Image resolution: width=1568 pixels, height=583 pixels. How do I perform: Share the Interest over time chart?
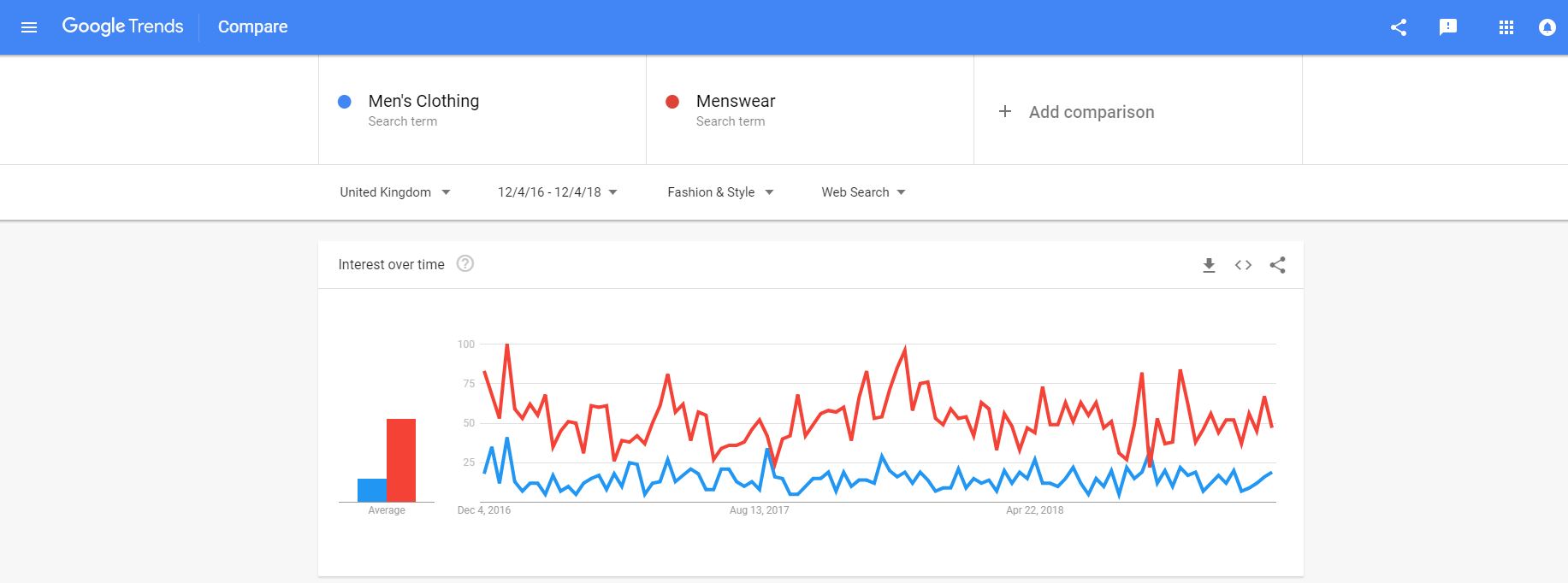[x=1277, y=265]
